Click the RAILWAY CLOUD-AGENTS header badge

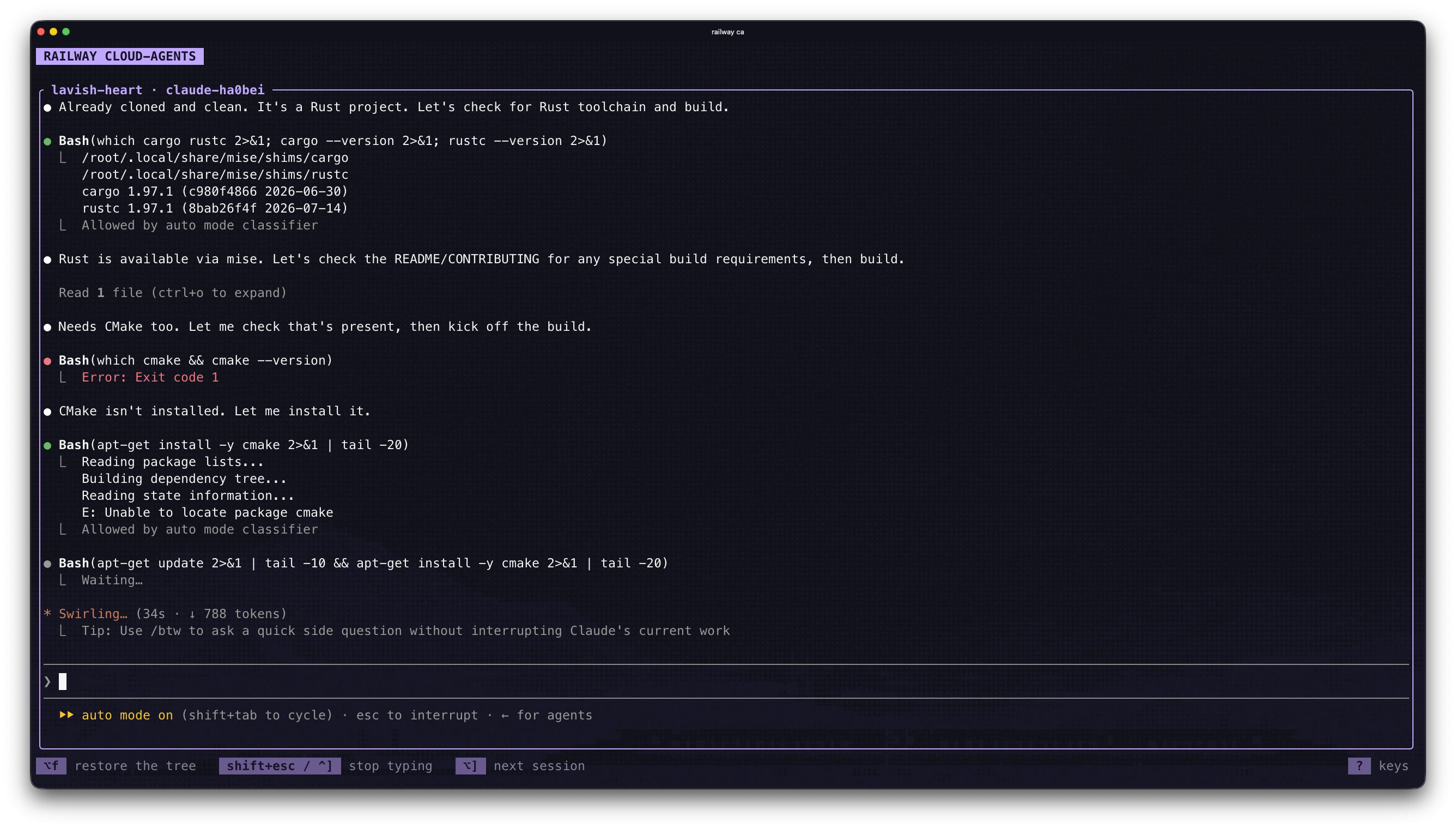119,56
